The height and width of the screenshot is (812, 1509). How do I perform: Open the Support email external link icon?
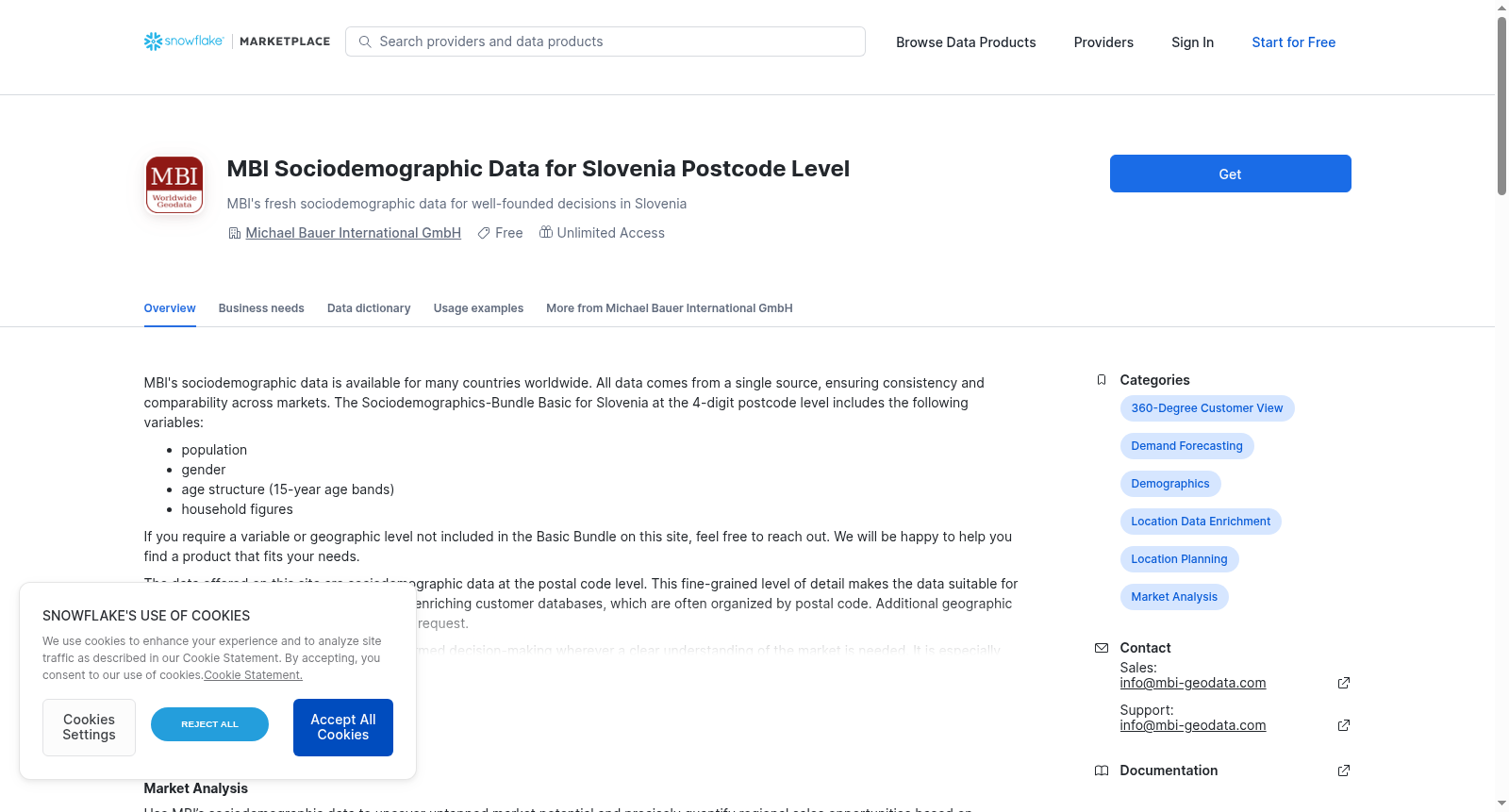point(1344,725)
